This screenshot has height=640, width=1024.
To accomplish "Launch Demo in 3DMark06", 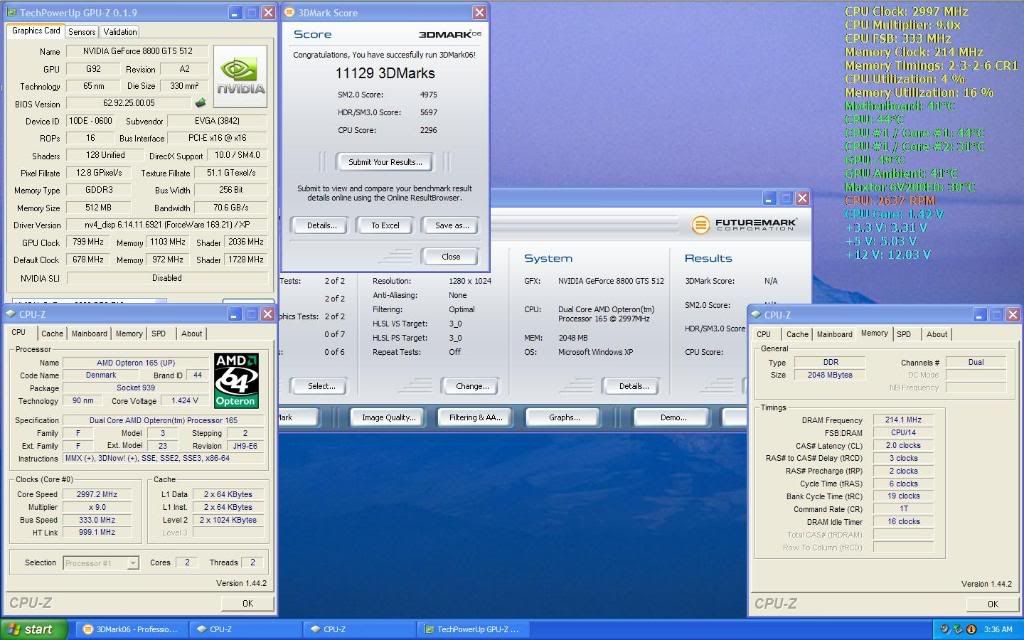I will pyautogui.click(x=673, y=417).
